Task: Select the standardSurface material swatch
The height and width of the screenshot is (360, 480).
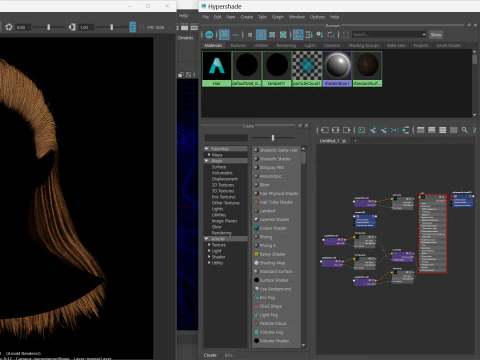Action: [367, 69]
